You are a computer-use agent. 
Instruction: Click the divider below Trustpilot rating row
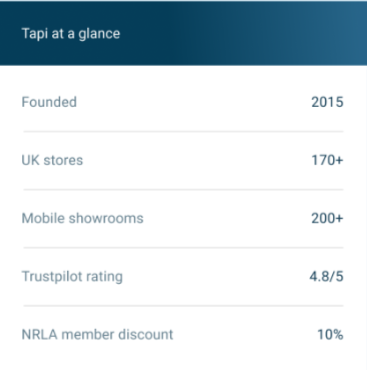(183, 306)
